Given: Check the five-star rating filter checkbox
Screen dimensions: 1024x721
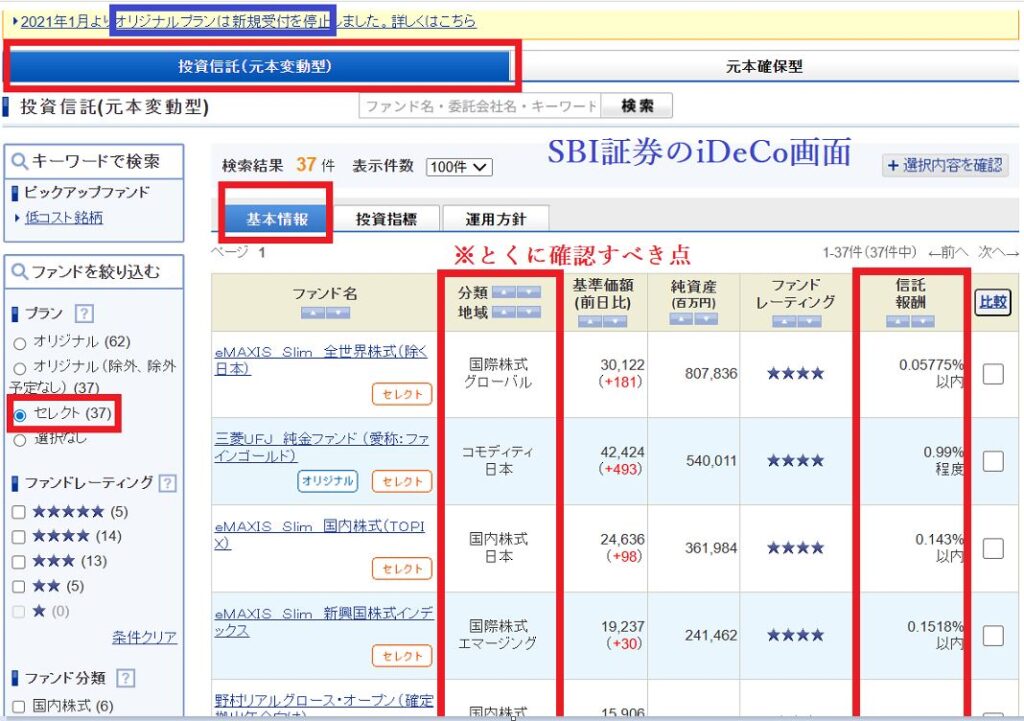Looking at the screenshot, I should [19, 512].
